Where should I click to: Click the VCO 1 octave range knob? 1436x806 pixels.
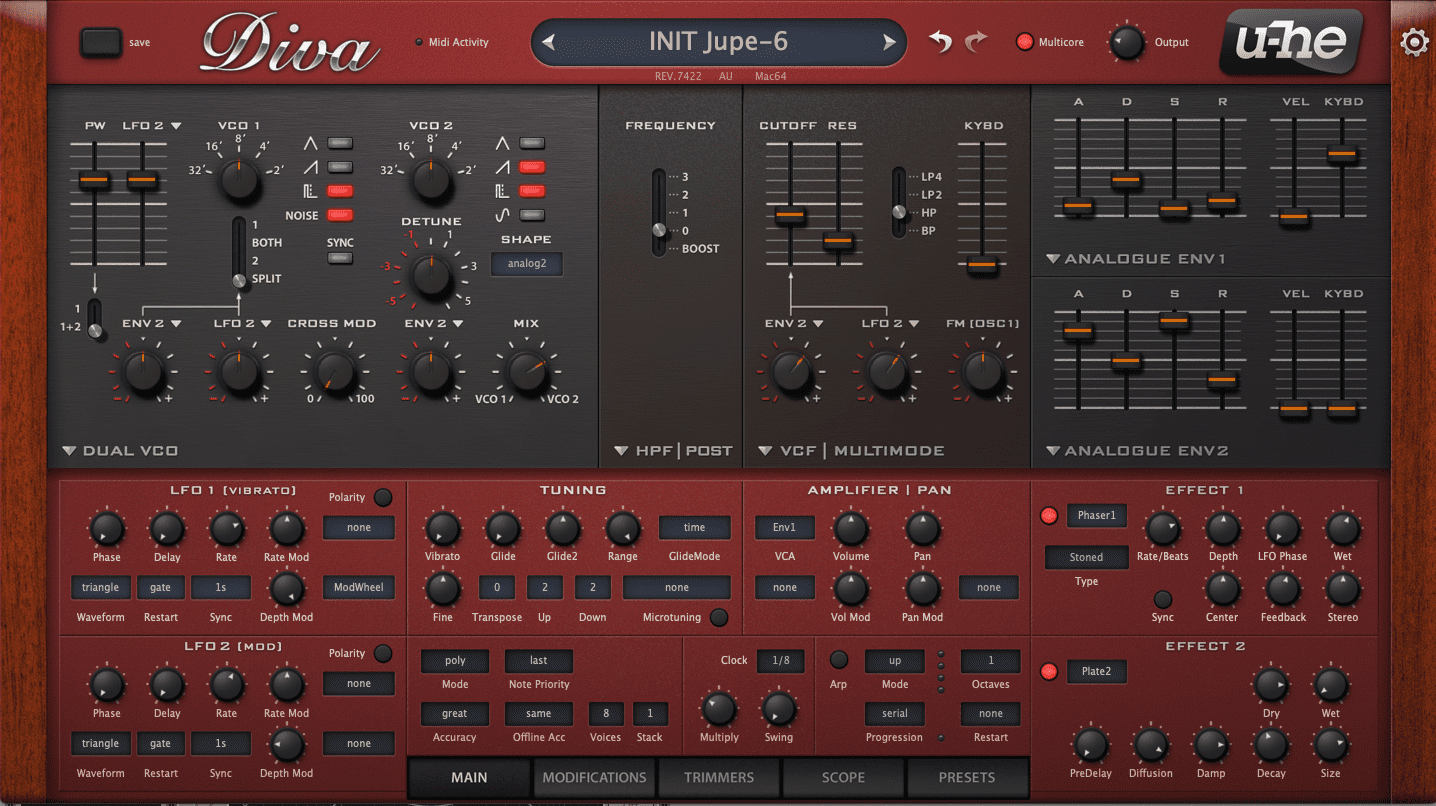pos(239,179)
